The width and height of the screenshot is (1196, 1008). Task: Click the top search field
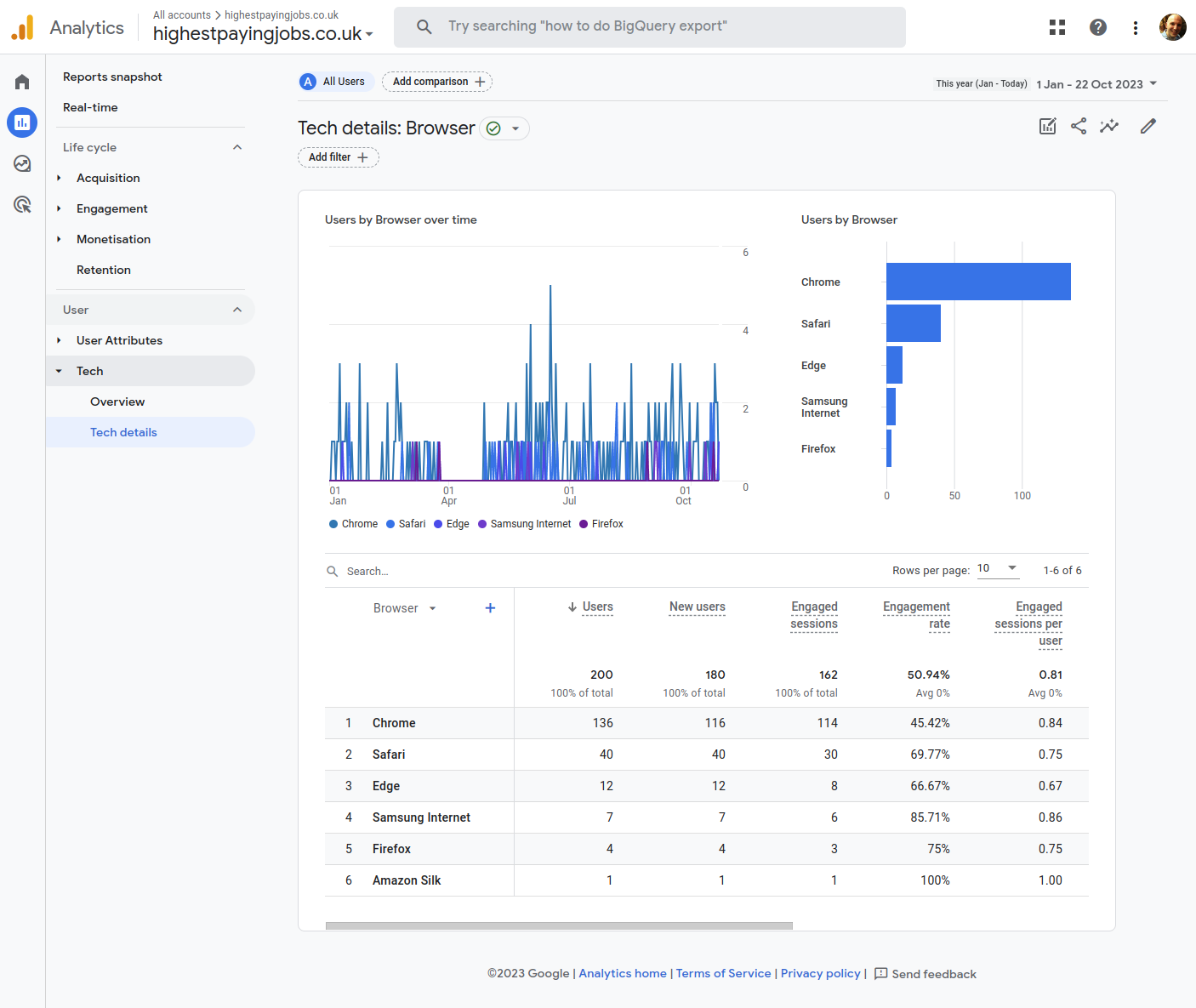(x=650, y=26)
